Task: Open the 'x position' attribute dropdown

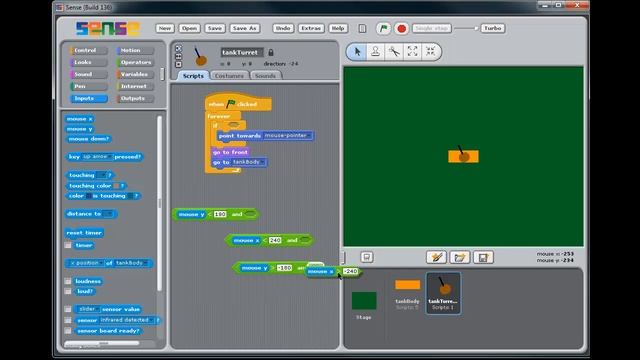Action: [x=87, y=263]
